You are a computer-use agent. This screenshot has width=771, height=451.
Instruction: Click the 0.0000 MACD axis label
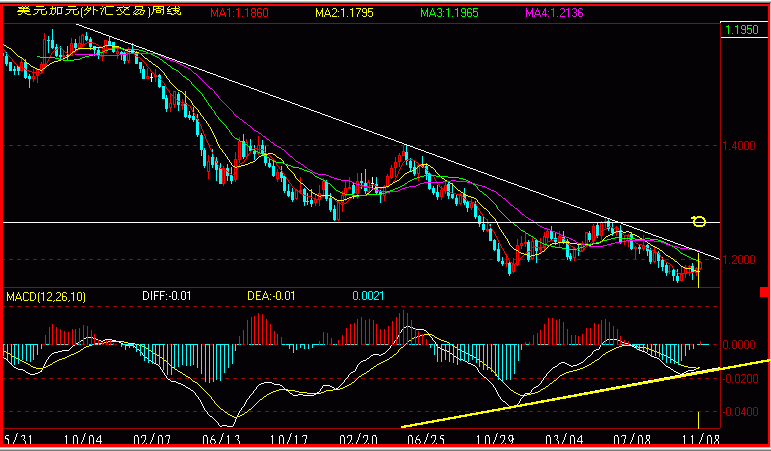pos(739,344)
